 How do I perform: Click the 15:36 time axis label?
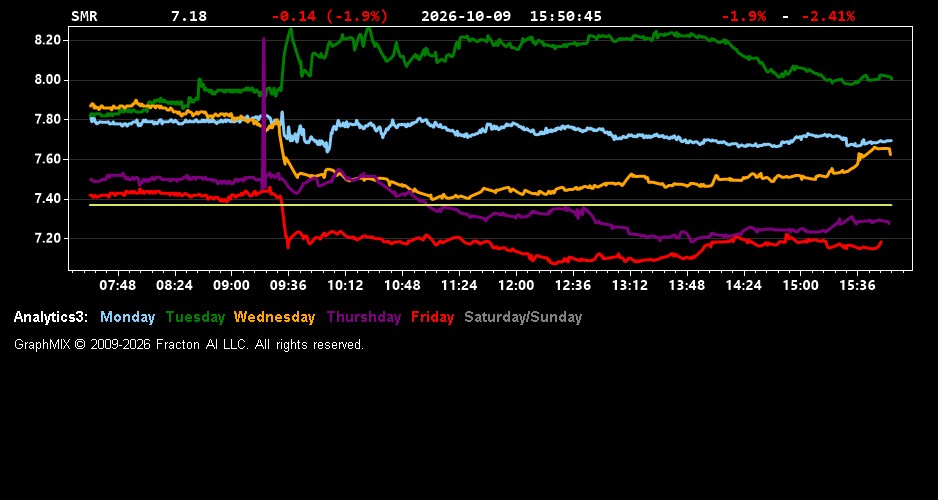point(857,285)
